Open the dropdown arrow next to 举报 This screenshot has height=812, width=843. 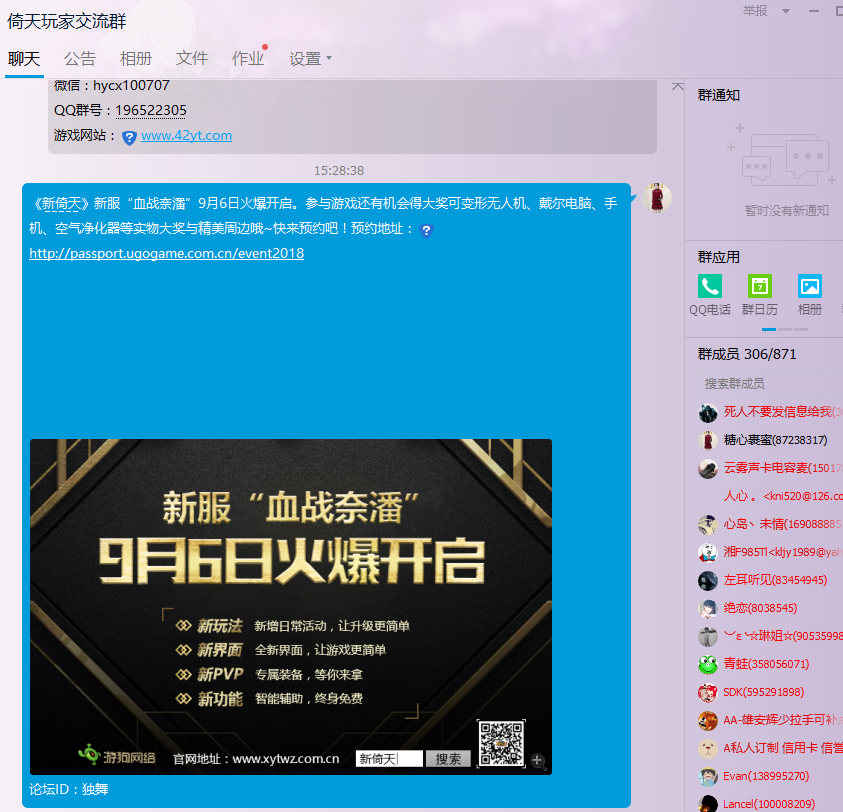point(785,11)
